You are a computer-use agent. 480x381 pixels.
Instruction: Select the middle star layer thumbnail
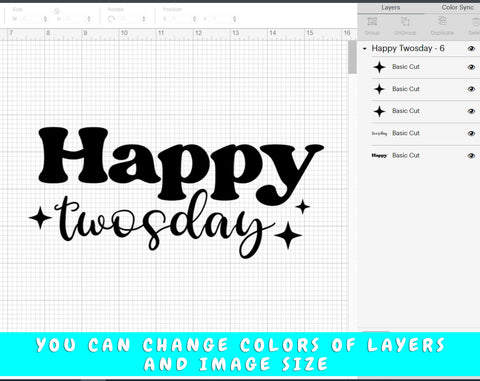coord(379,89)
